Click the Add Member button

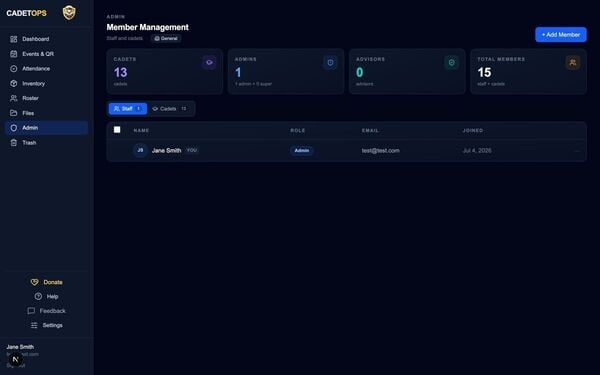click(561, 34)
